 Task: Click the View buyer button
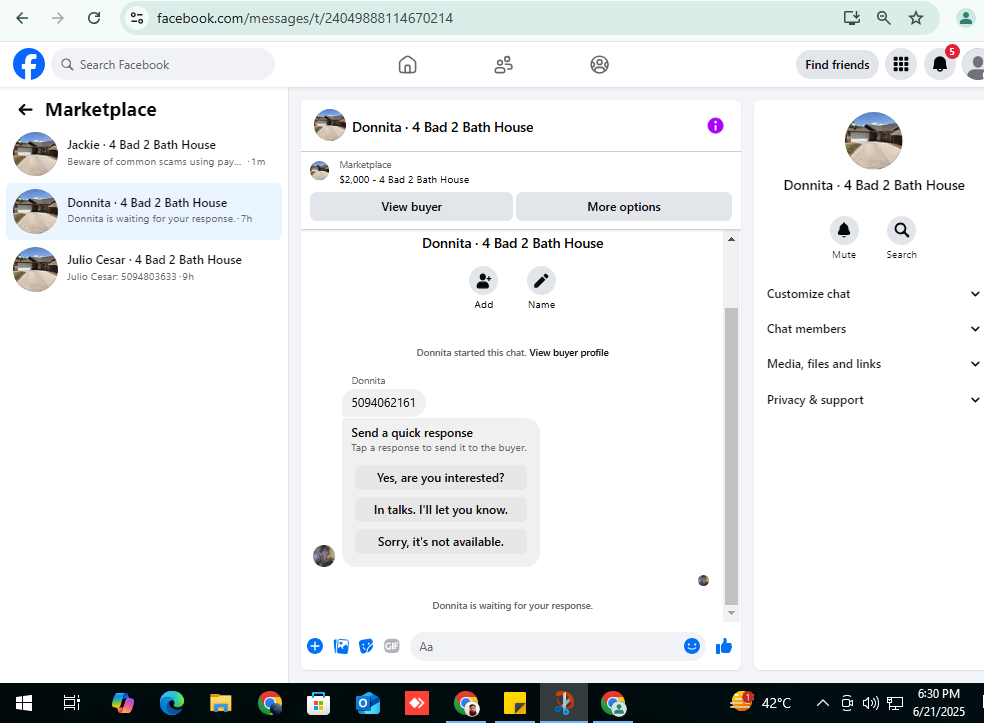pyautogui.click(x=411, y=206)
